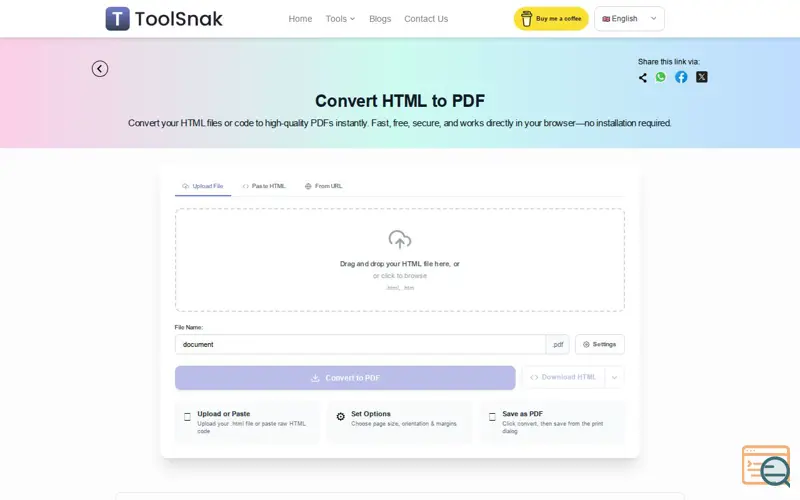Open the Contact Us page
Screen dimensions: 800x500
[426, 19]
